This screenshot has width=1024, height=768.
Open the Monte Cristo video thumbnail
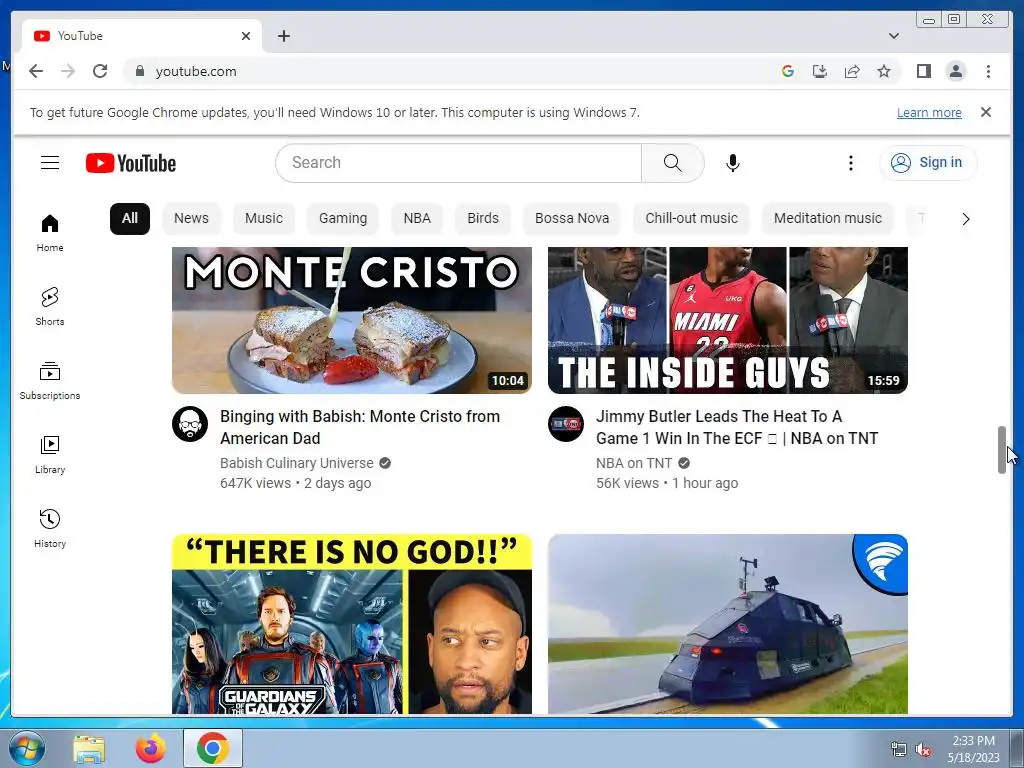point(351,320)
